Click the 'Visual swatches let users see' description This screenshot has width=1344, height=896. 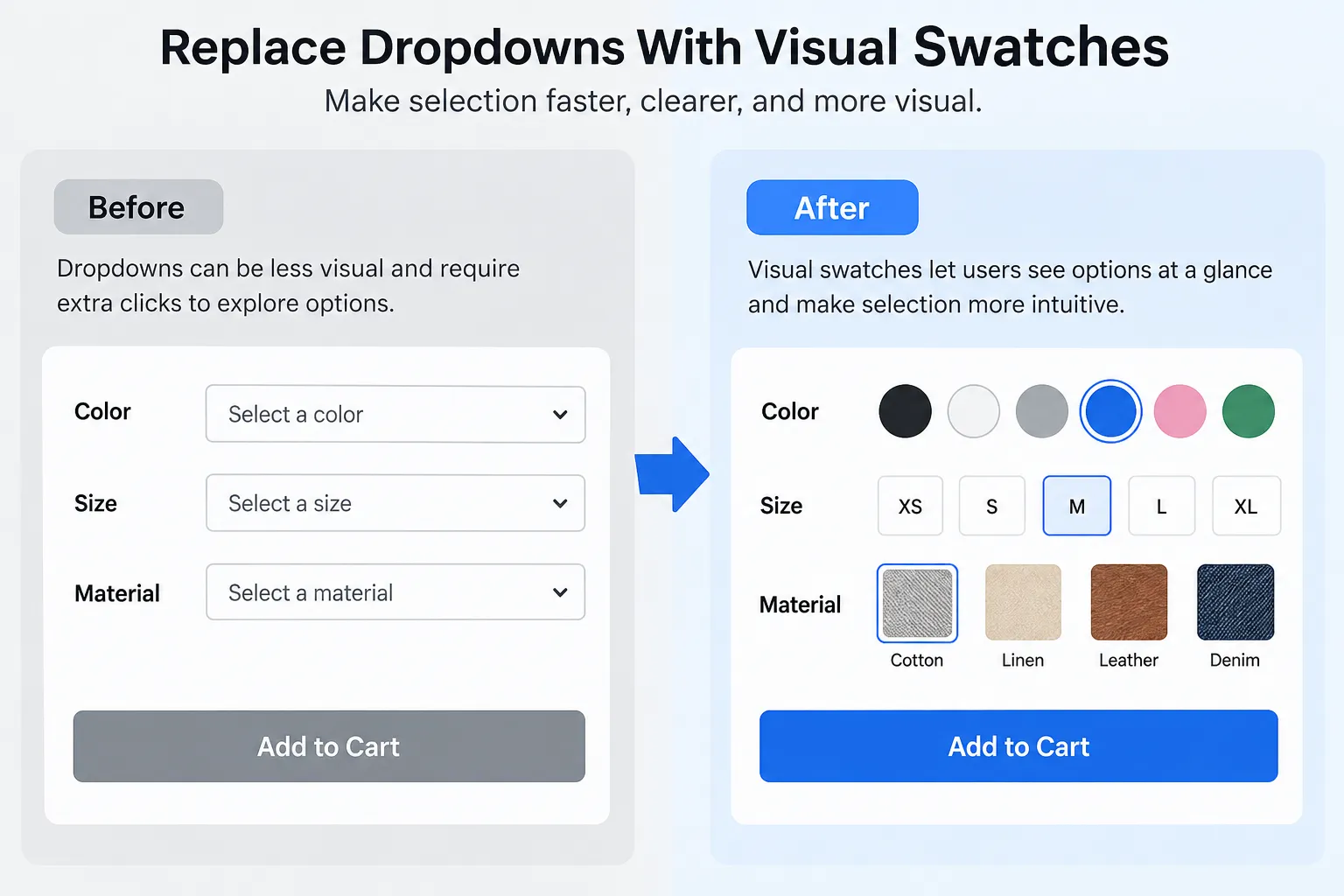pos(1010,287)
